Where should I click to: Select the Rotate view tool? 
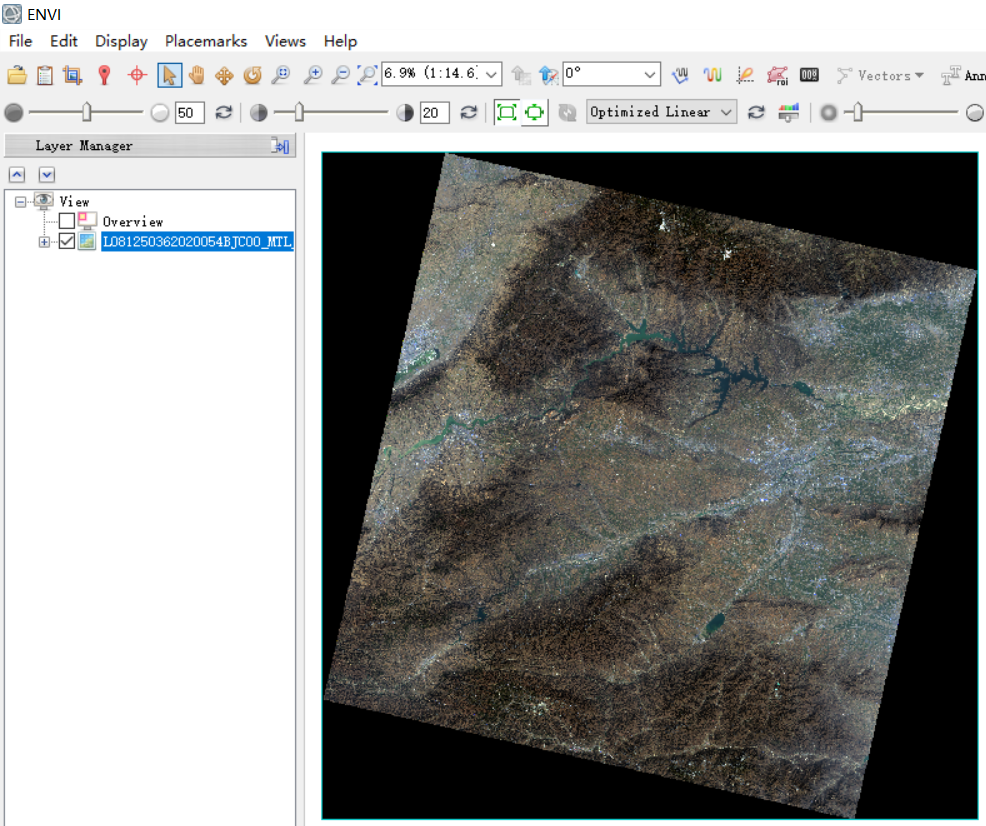(252, 75)
